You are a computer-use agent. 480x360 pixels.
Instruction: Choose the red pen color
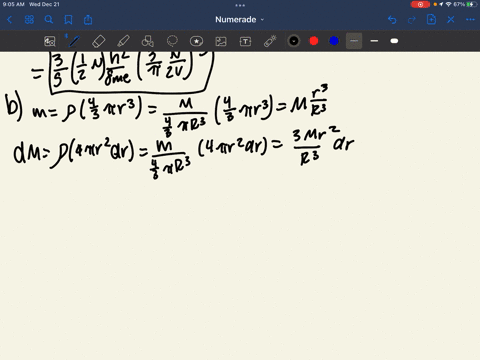pos(314,41)
